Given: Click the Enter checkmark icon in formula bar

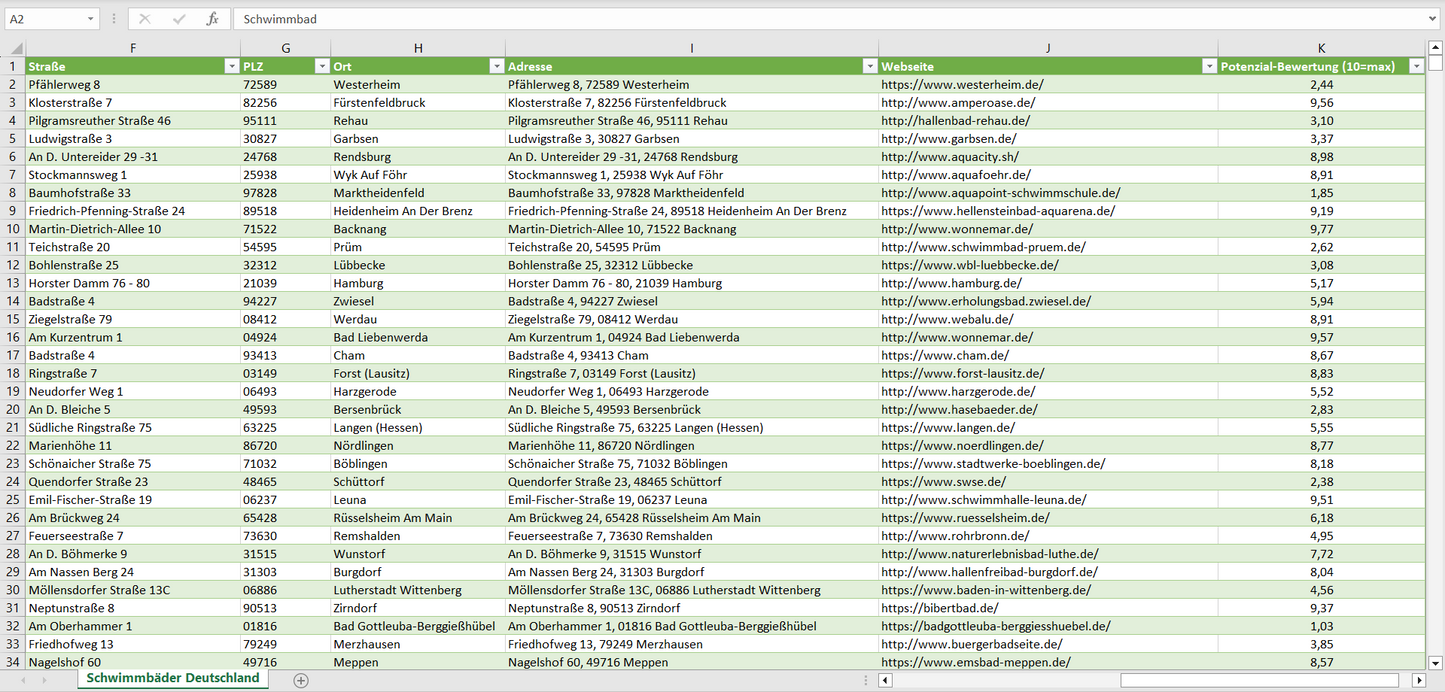Looking at the screenshot, I should 179,19.
